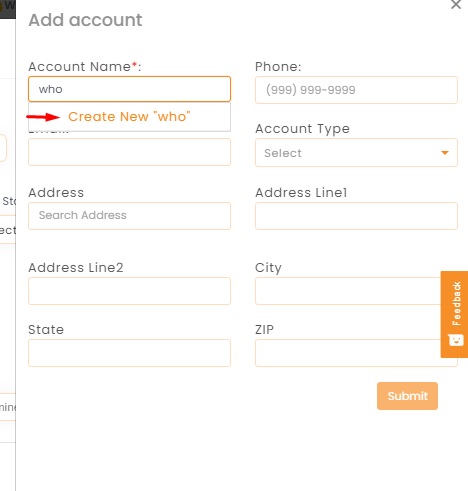Click the Feedback smiley icon

(x=456, y=340)
